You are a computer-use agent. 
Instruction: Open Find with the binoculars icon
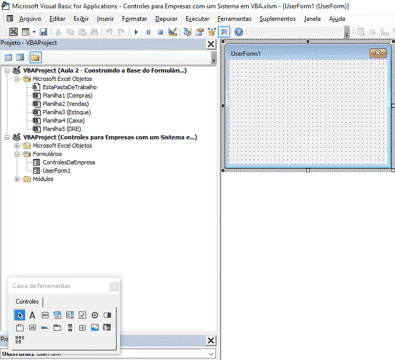(x=94, y=32)
